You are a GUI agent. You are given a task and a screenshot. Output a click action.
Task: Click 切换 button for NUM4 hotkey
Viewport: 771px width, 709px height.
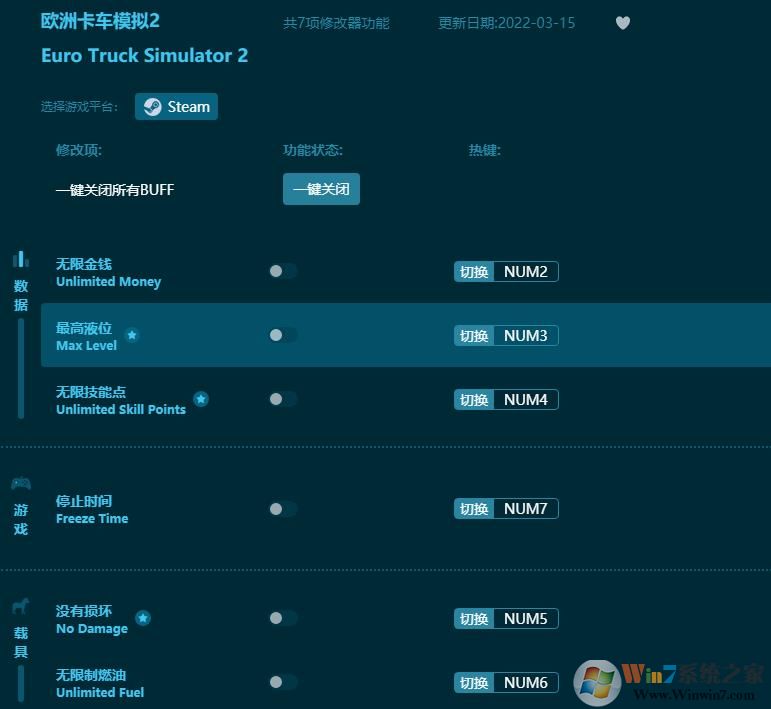tap(474, 399)
